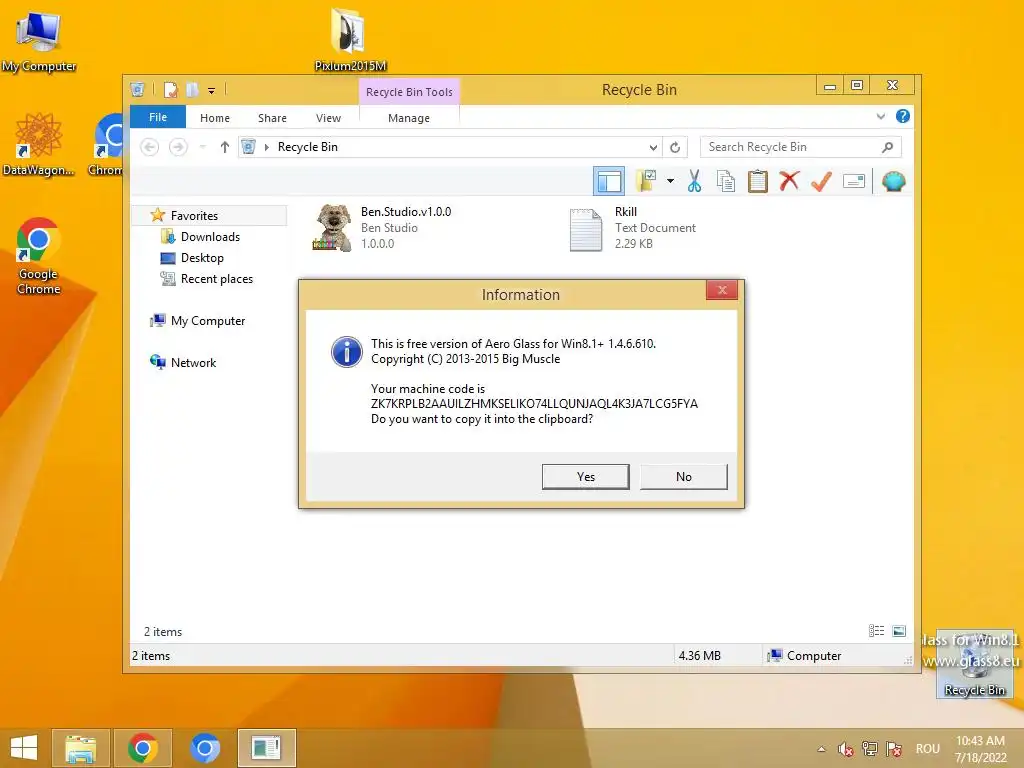Click the ROU language indicator
The width and height of the screenshot is (1024, 768).
pos(928,749)
